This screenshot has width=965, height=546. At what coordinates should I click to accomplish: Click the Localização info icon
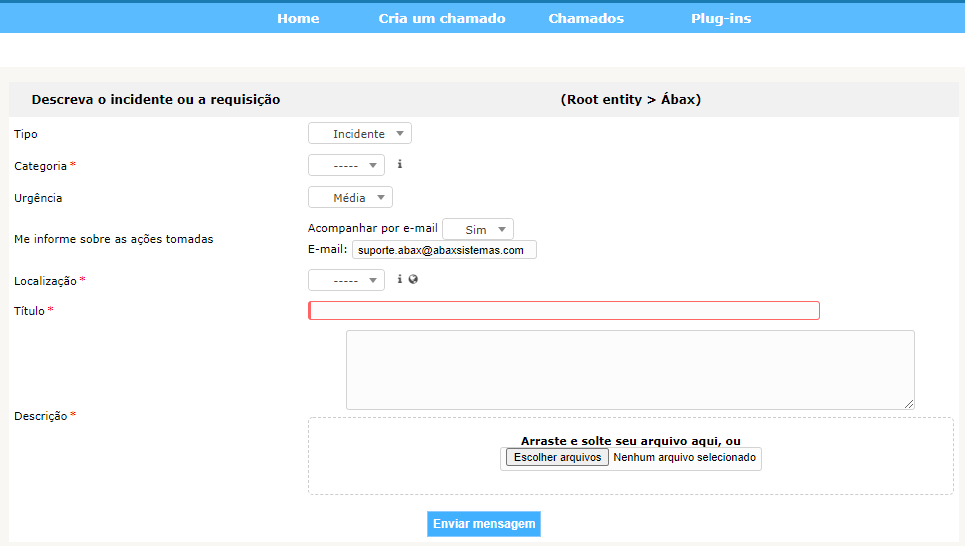400,280
